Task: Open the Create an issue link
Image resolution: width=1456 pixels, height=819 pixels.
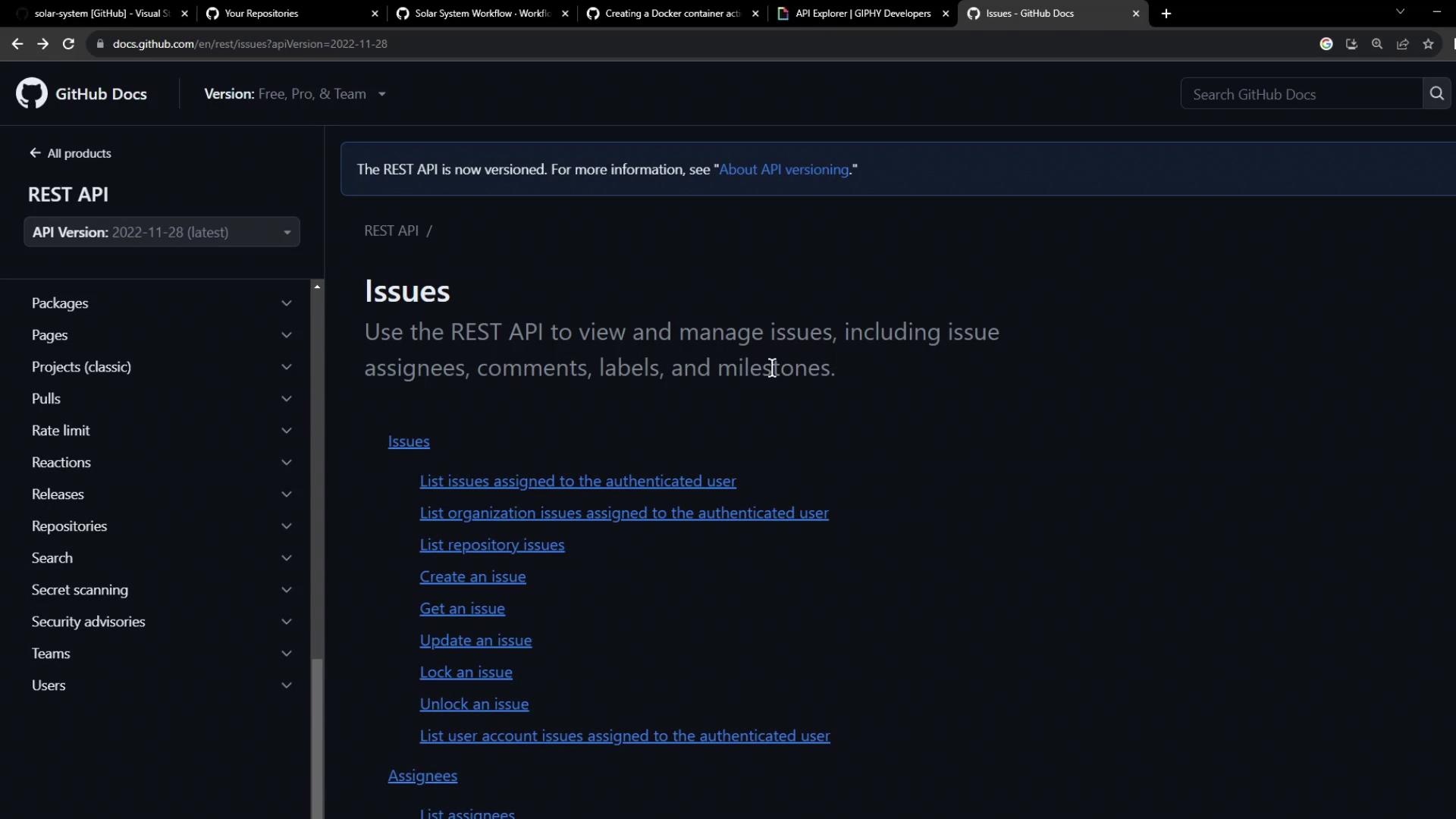Action: click(472, 577)
